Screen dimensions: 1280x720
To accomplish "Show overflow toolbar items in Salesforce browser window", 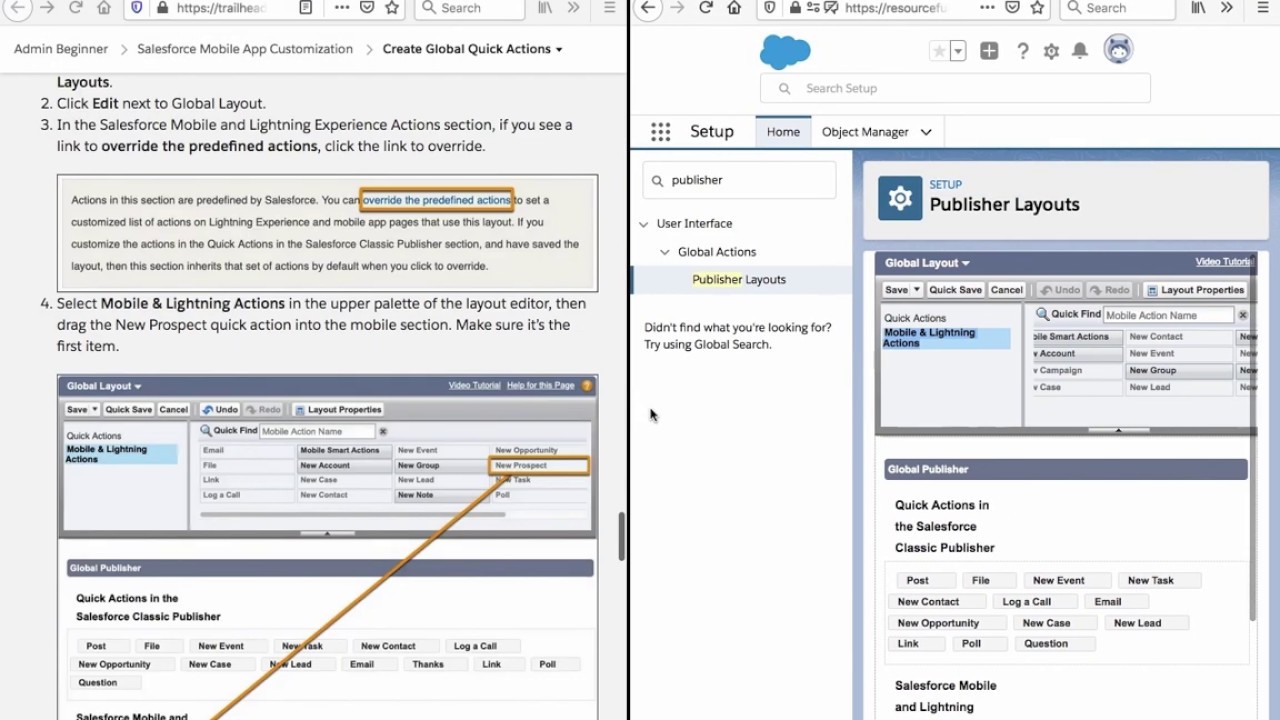I will [1226, 8].
